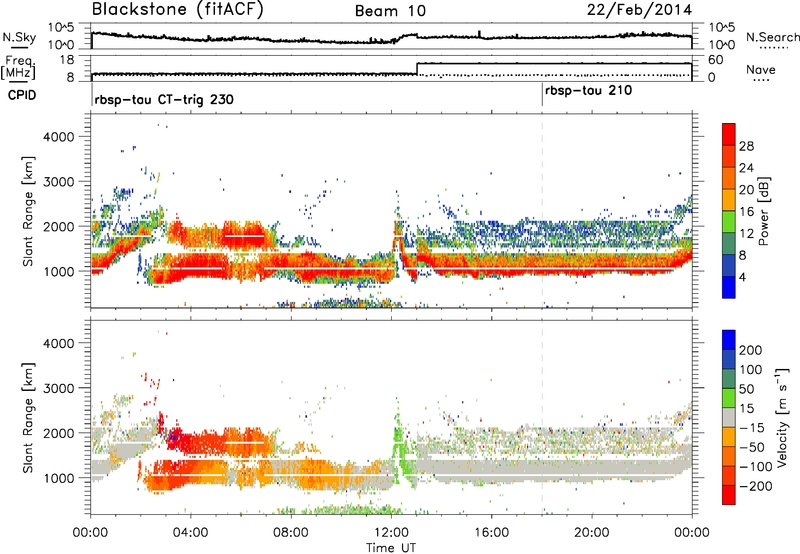The width and height of the screenshot is (800, 554).
Task: Click the green velocity spike near 12:00
Action: click(398, 439)
